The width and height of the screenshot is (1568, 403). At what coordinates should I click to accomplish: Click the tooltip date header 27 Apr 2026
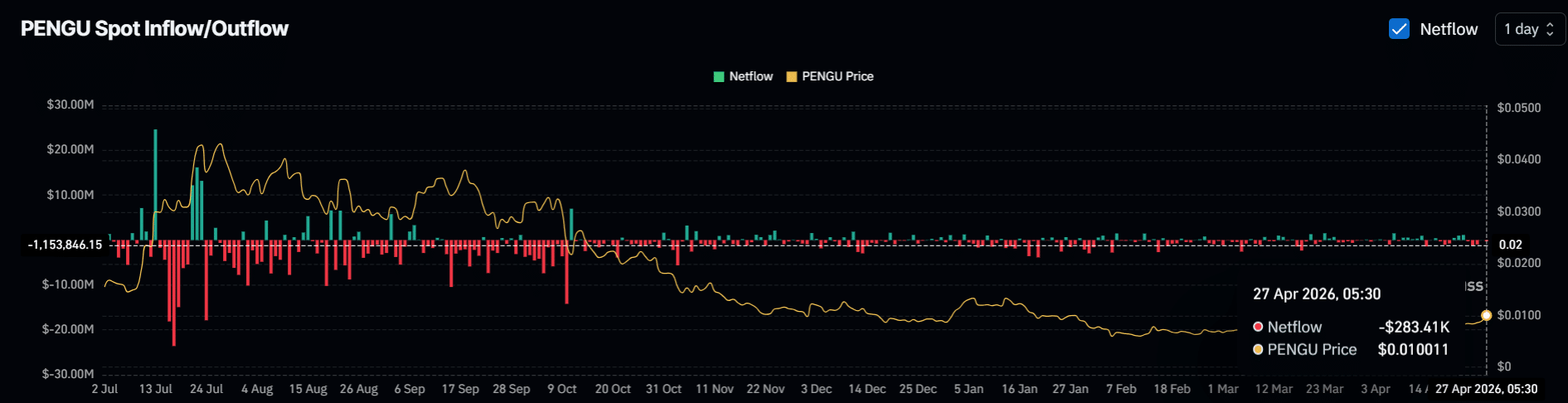coord(1317,294)
